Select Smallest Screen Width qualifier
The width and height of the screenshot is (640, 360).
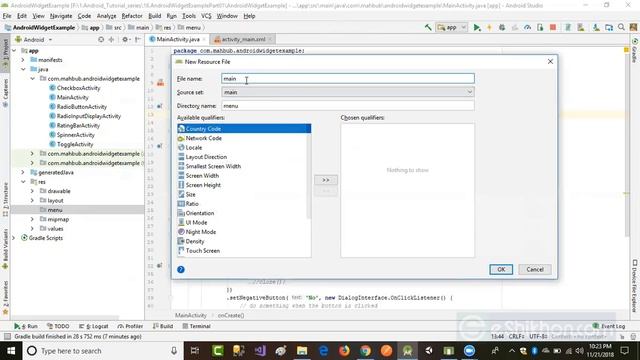pyautogui.click(x=244, y=166)
